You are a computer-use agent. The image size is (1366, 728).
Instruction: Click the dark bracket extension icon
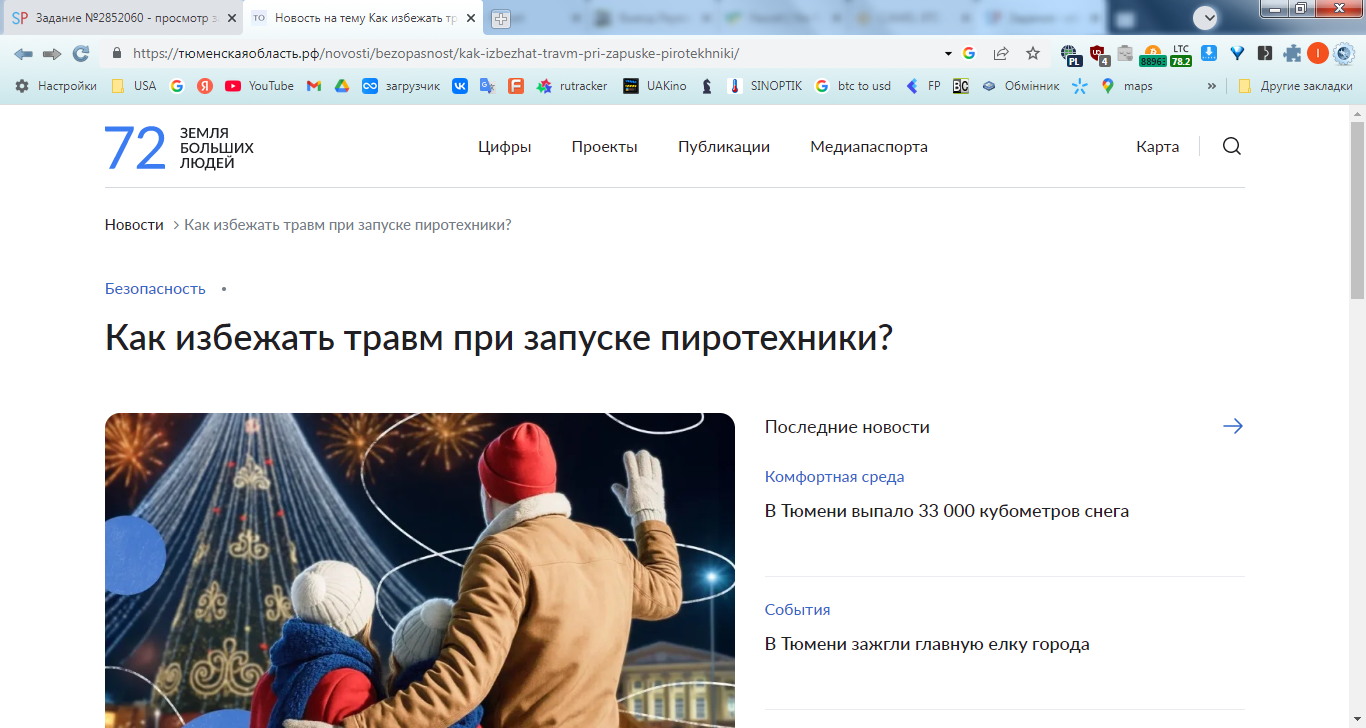[x=1265, y=54]
